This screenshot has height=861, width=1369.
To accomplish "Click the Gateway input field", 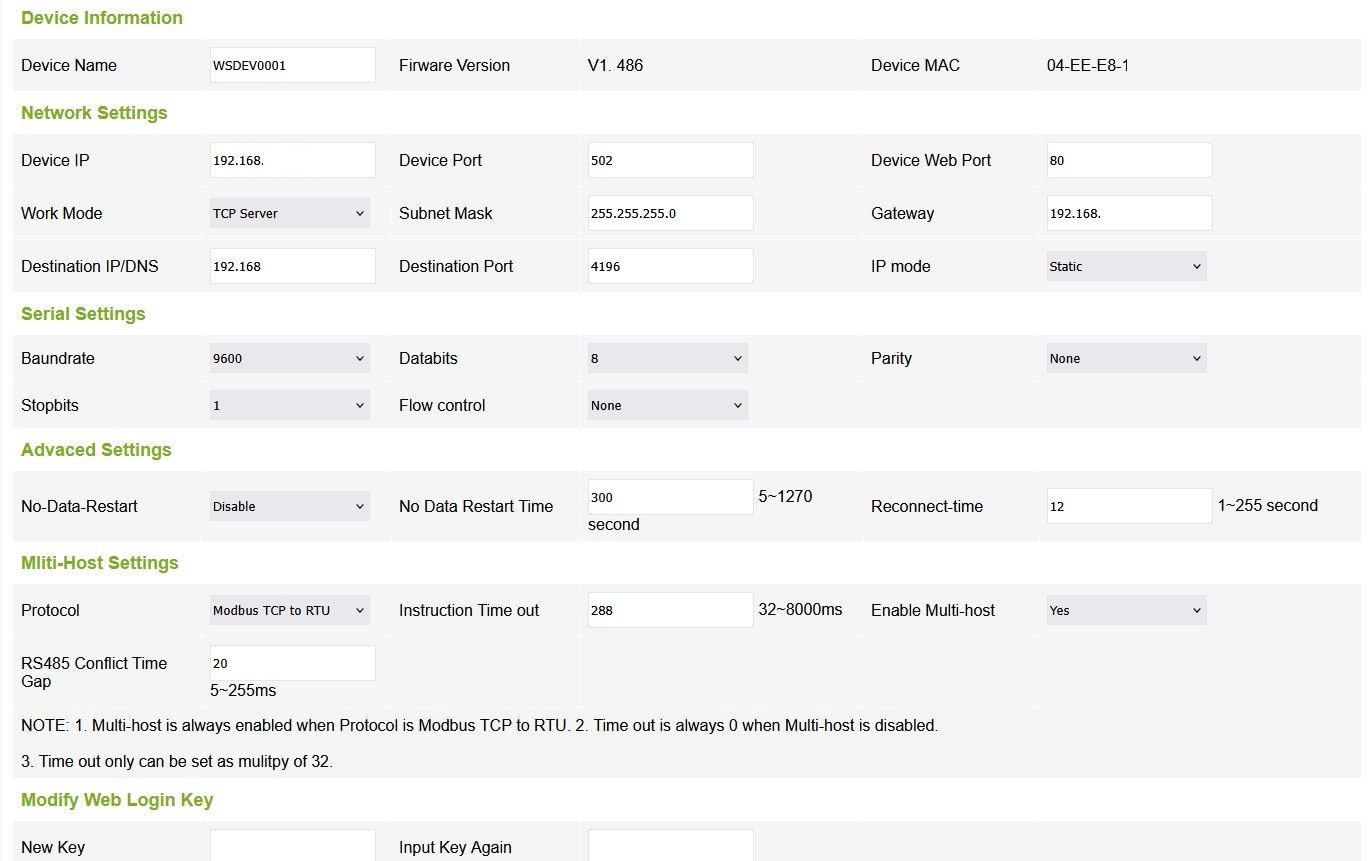I will coord(1129,213).
